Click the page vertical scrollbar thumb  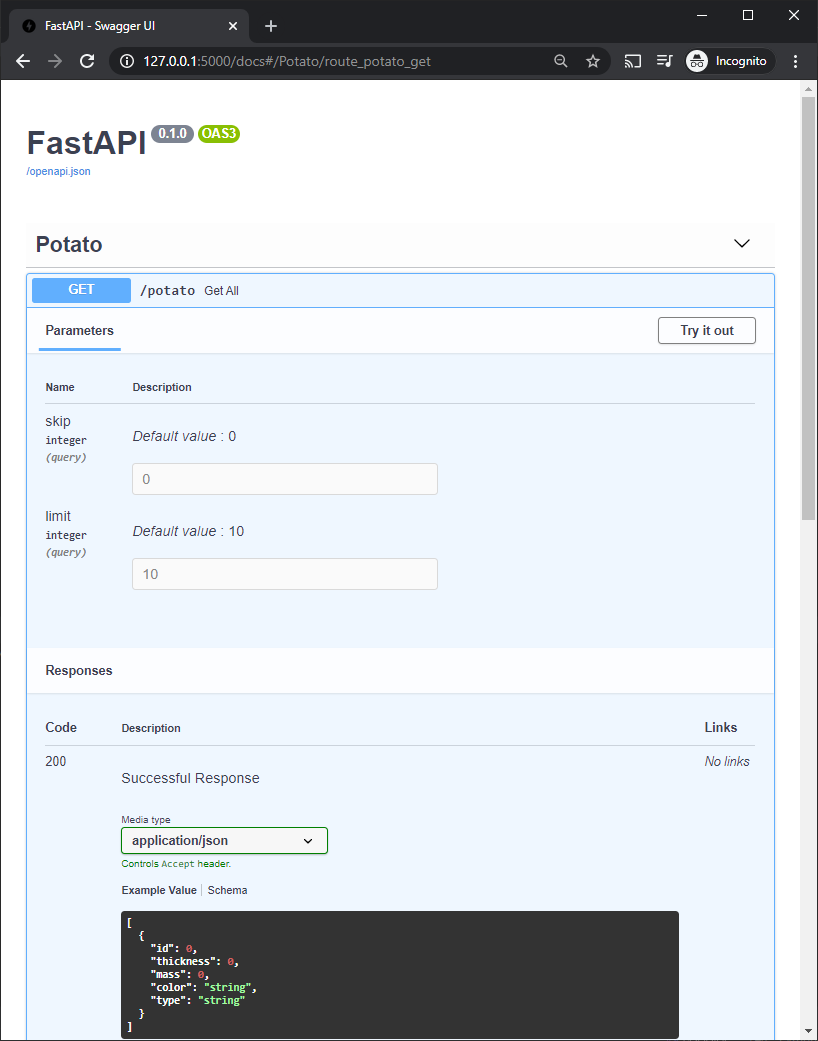tap(809, 307)
